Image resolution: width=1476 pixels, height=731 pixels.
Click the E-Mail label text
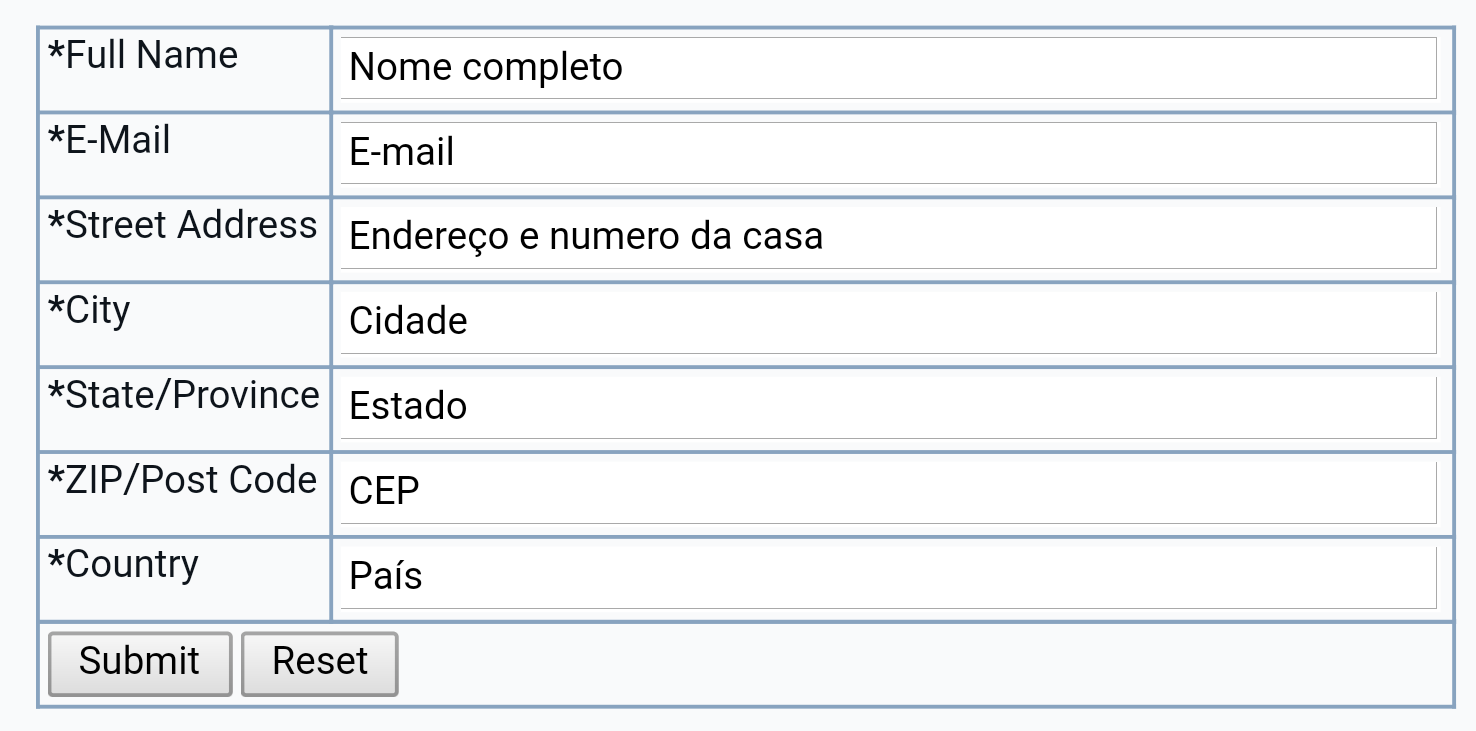point(118,141)
